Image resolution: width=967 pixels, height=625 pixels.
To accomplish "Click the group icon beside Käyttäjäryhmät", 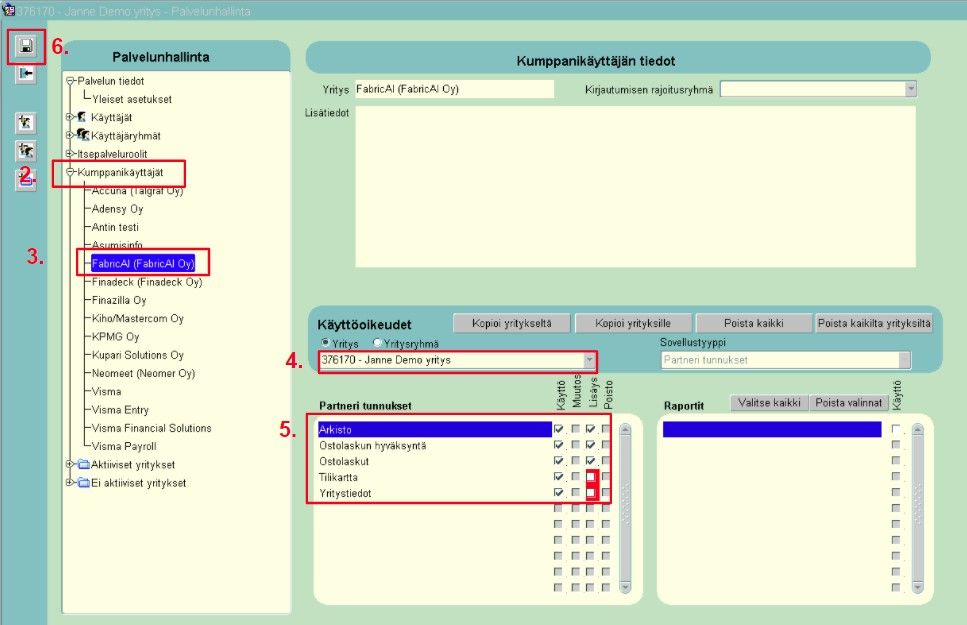I will coord(83,135).
